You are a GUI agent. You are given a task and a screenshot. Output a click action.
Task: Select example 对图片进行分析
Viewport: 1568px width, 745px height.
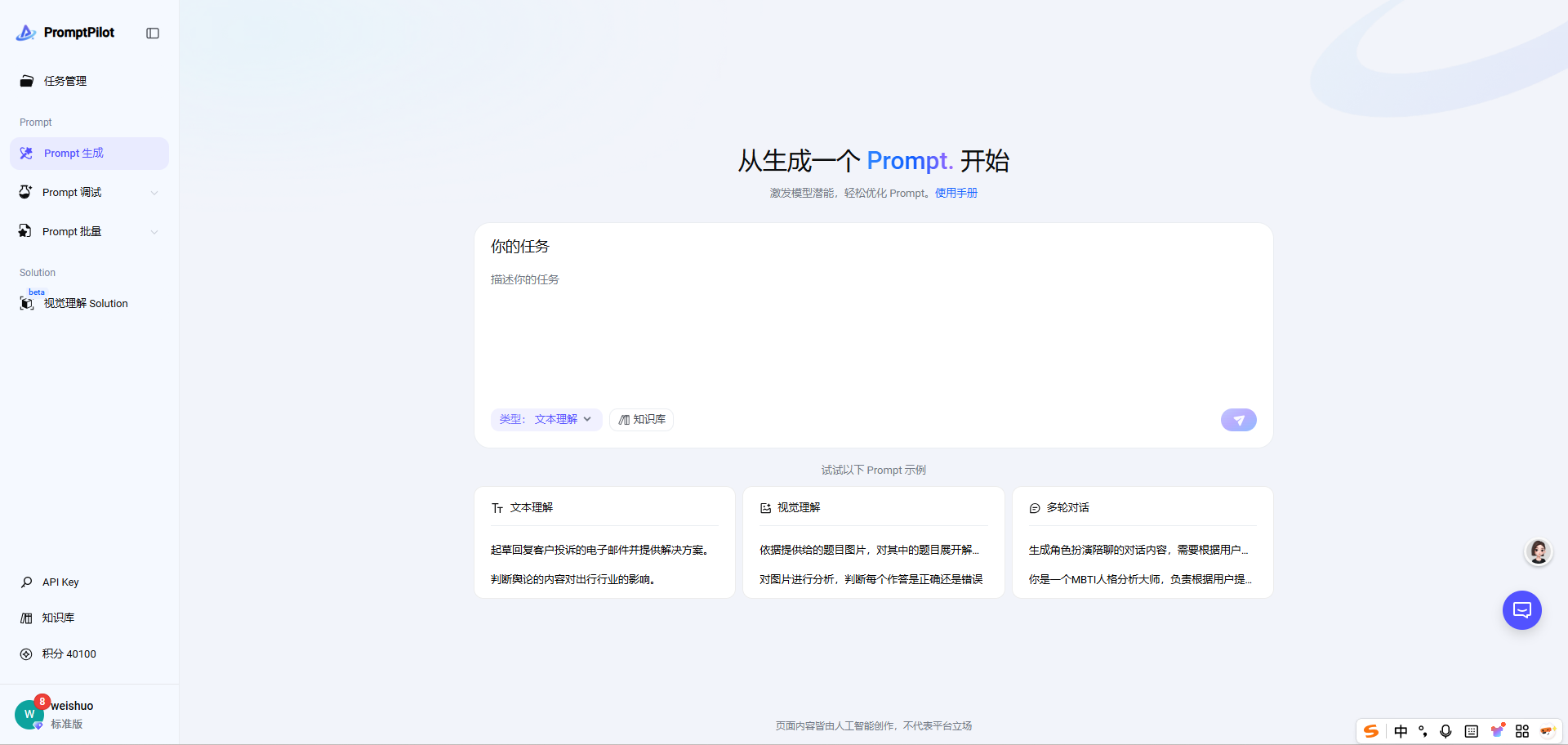871,579
